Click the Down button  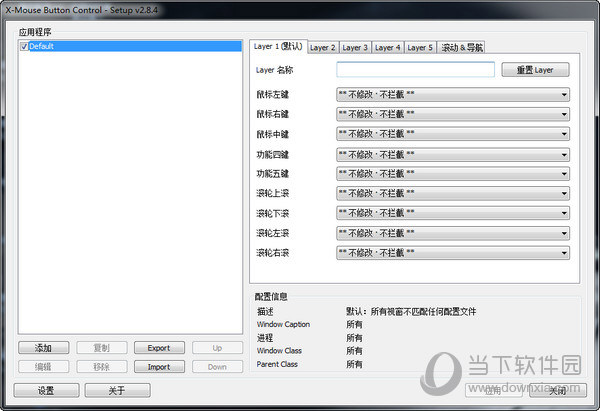[217, 367]
